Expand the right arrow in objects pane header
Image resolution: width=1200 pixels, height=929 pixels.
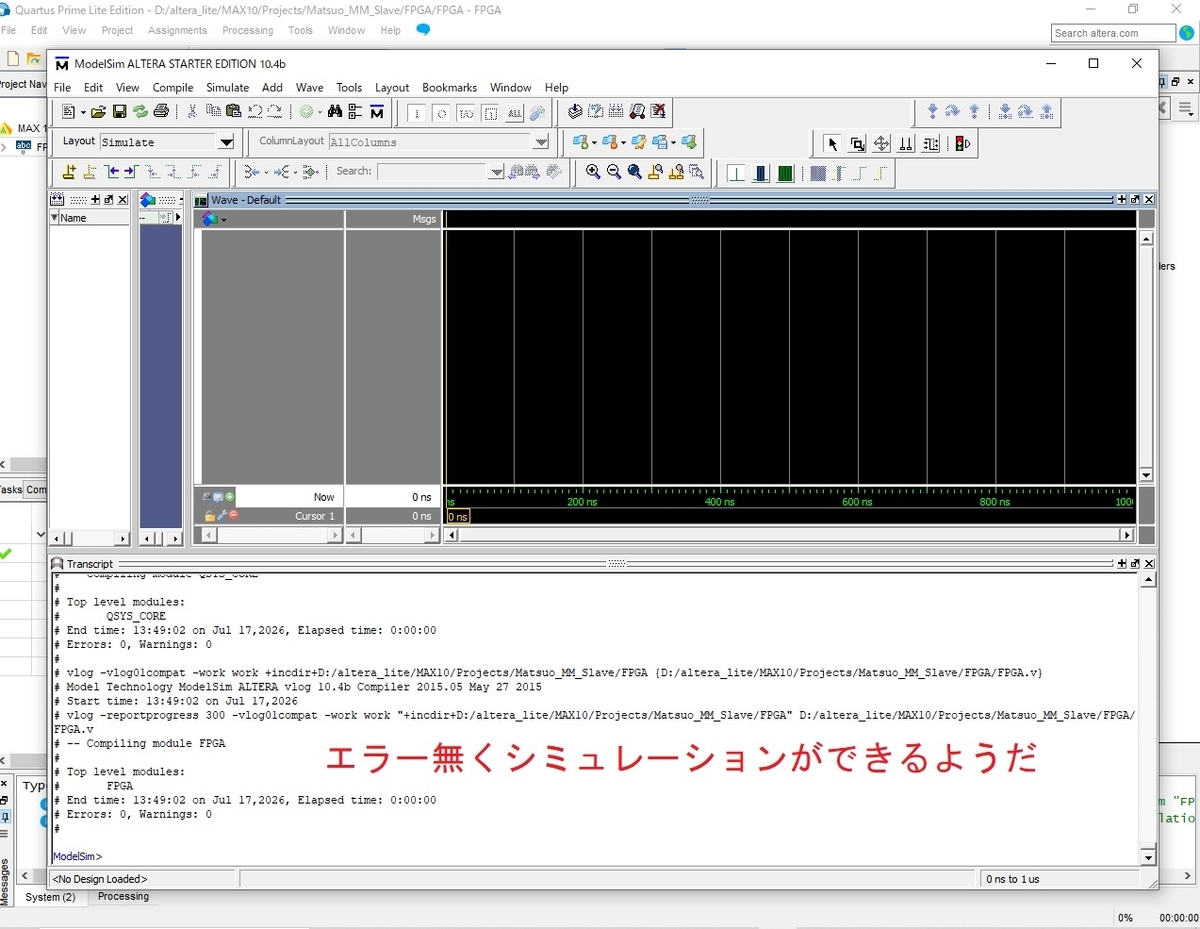coord(178,217)
